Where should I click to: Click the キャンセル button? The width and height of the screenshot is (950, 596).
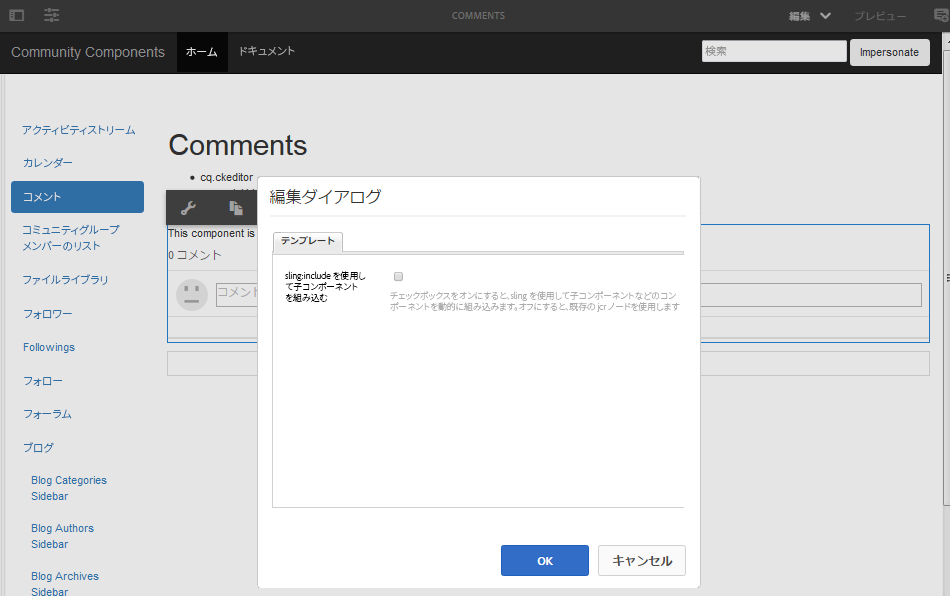(x=642, y=560)
